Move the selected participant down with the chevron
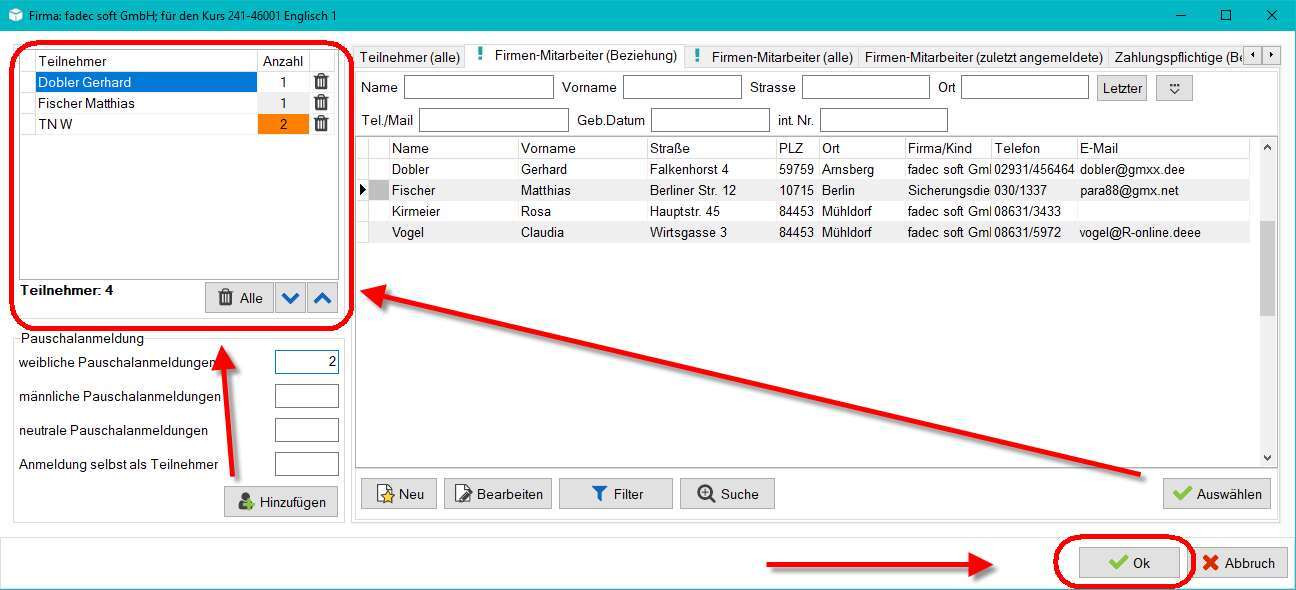The image size is (1296, 590). pos(291,298)
